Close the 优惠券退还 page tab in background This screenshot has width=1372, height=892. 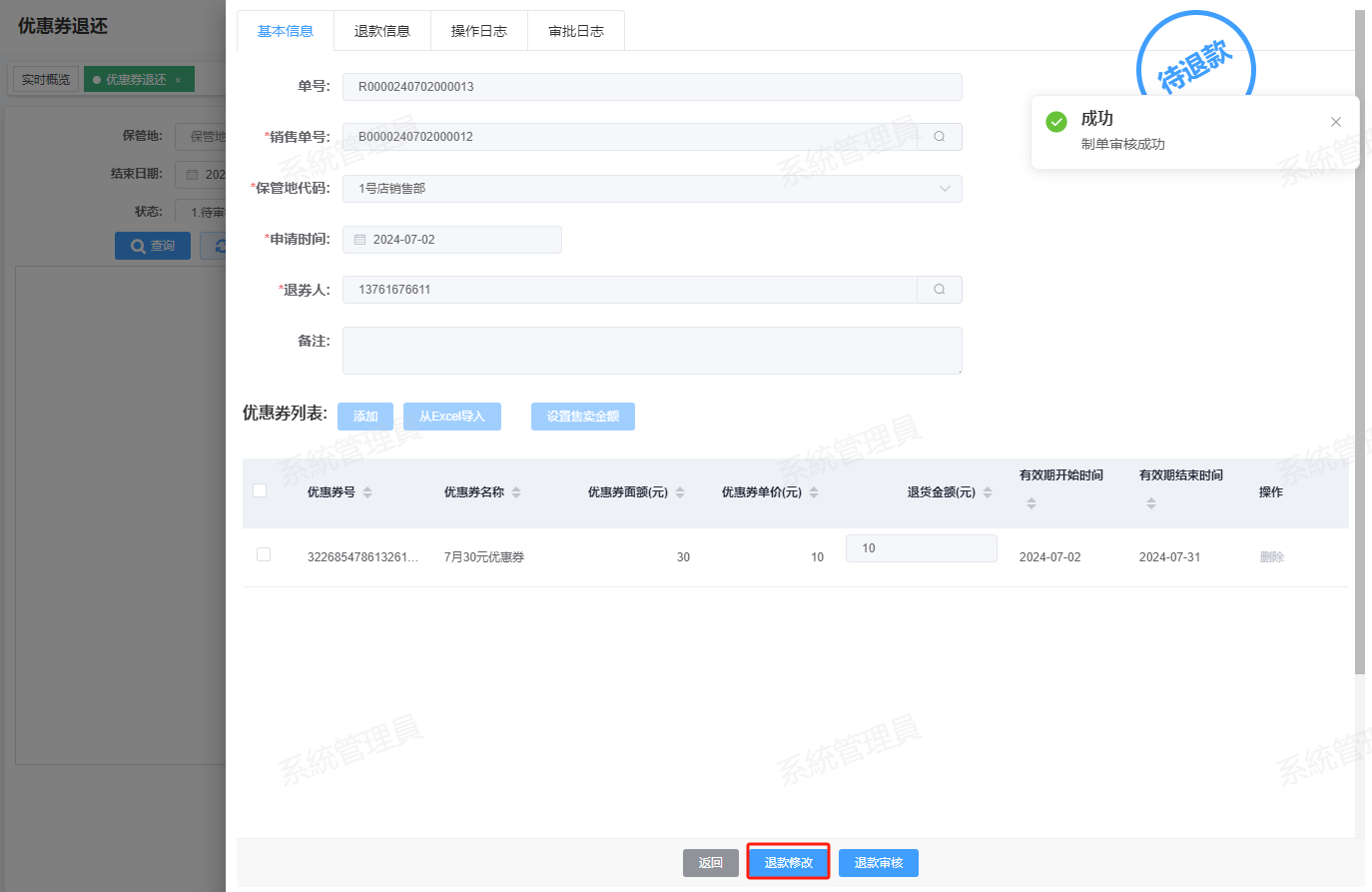coord(178,80)
